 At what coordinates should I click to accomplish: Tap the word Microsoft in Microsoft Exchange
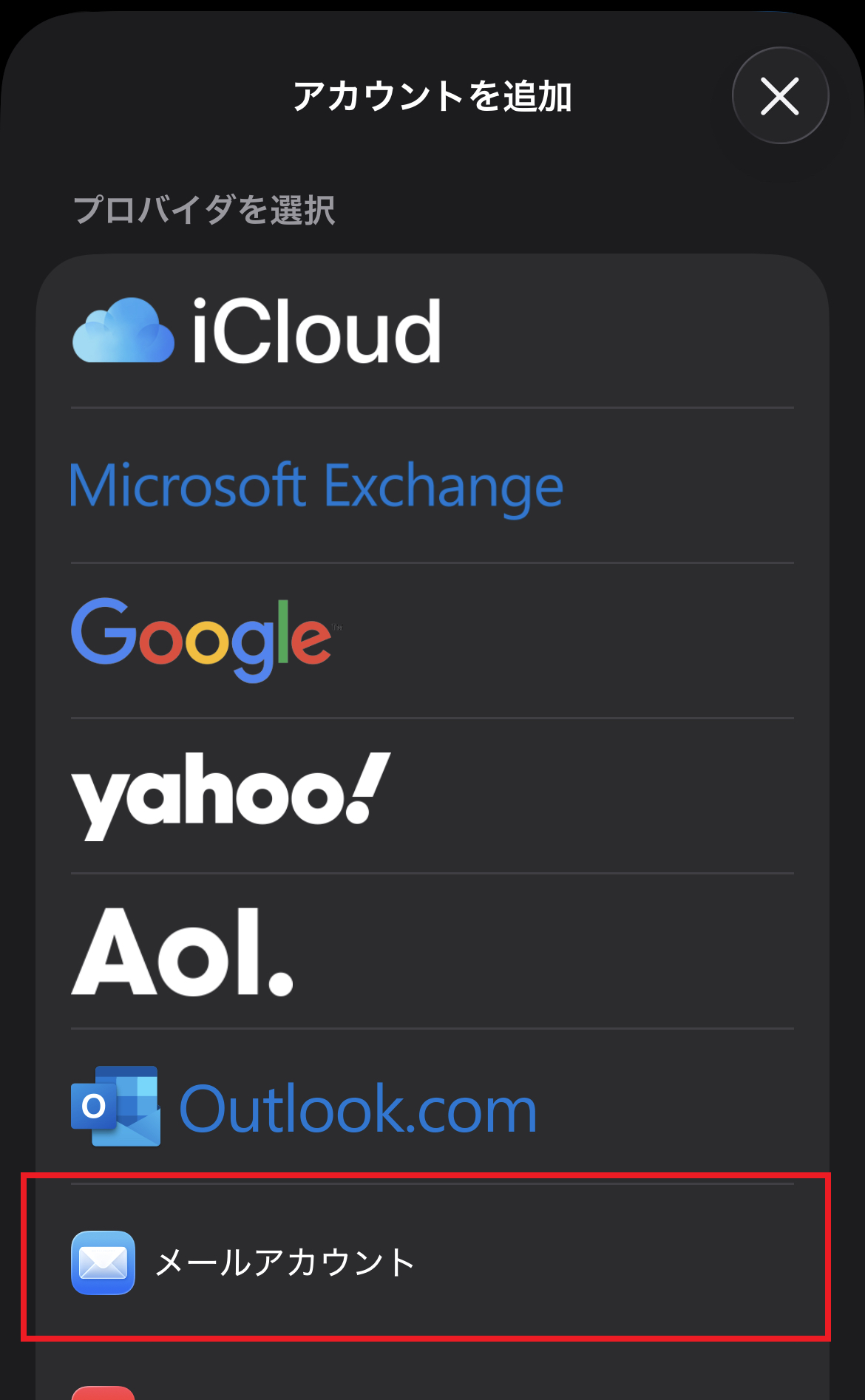(x=188, y=485)
